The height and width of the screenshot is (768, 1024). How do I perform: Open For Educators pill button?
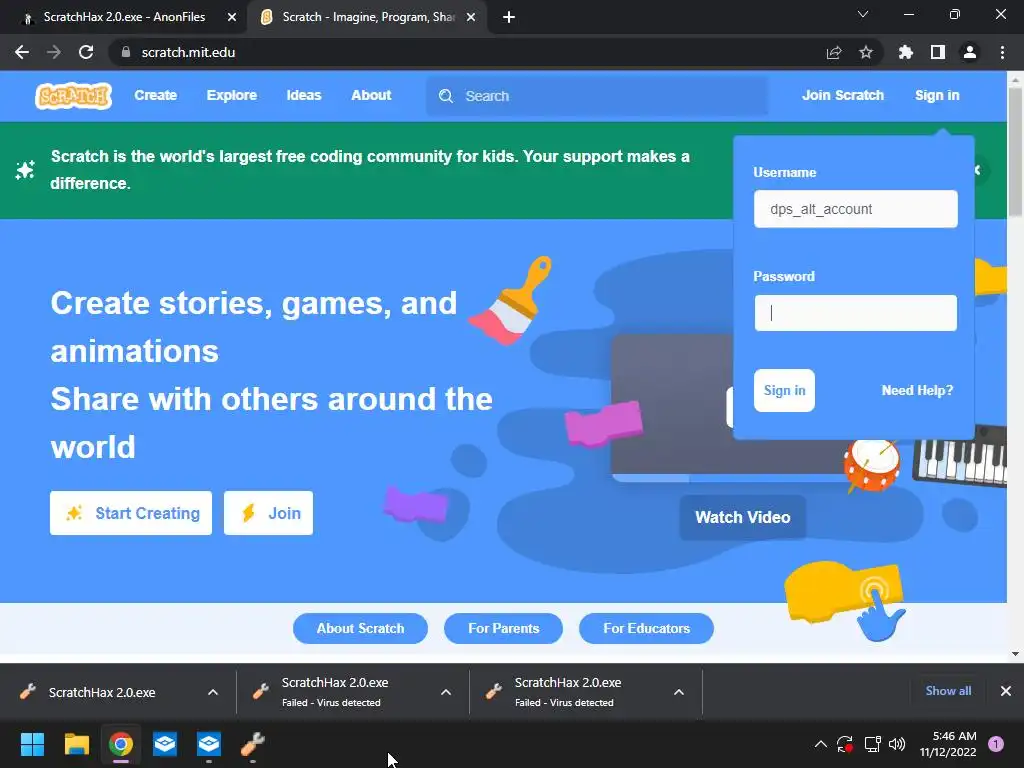647,628
